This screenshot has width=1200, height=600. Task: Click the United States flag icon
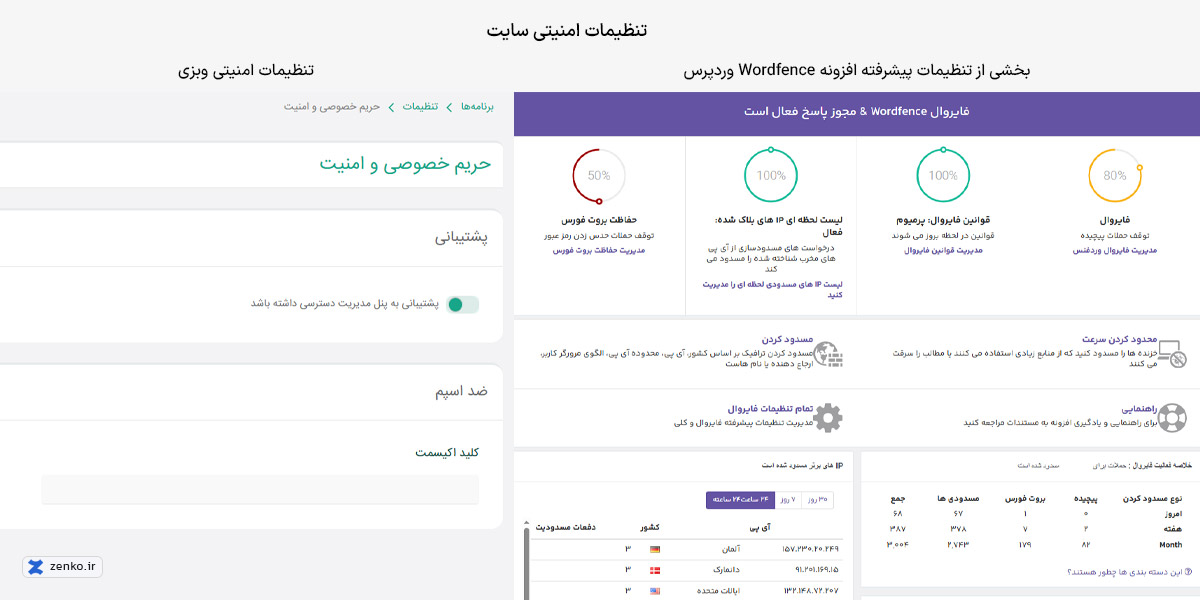[x=655, y=591]
